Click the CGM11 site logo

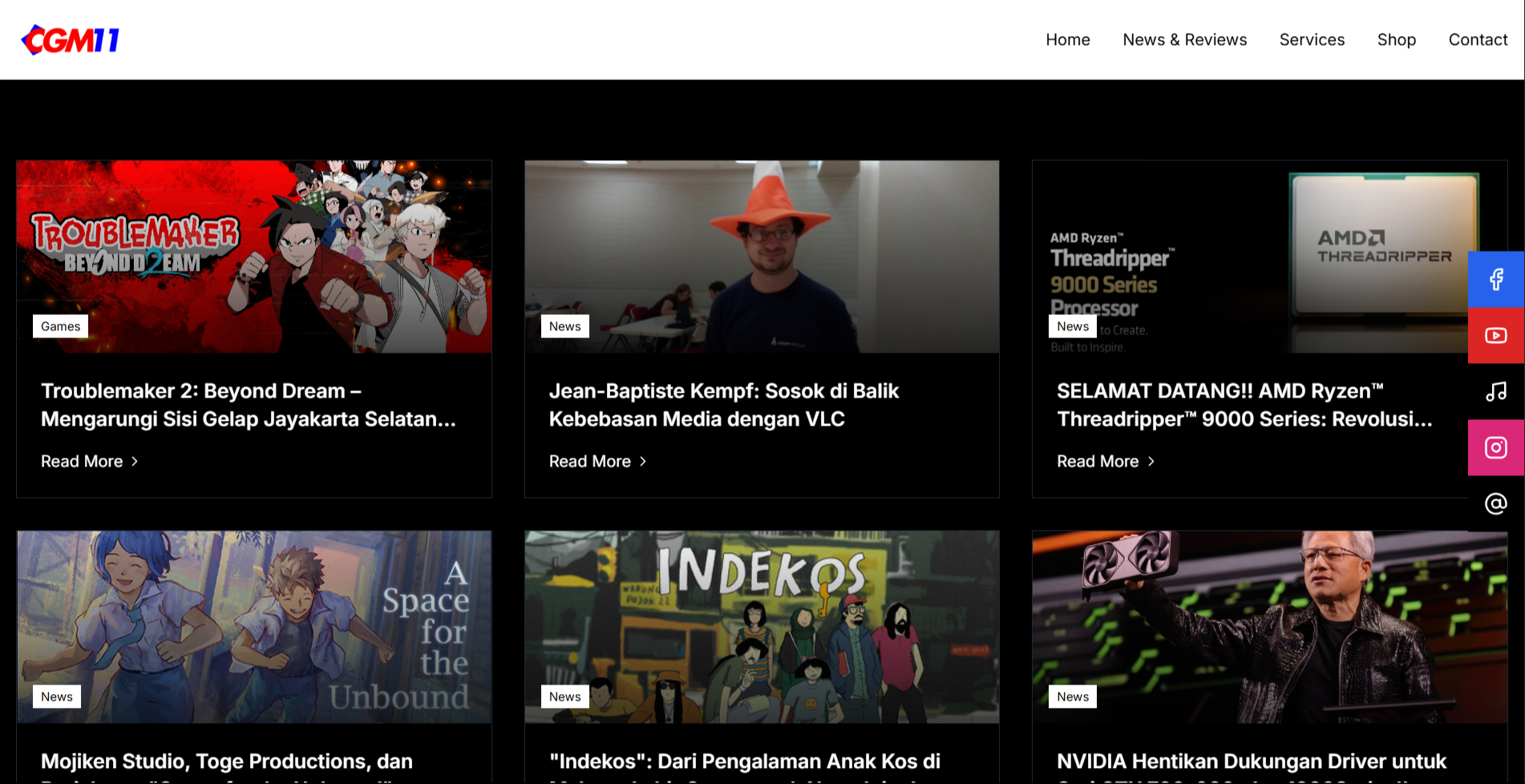71,39
